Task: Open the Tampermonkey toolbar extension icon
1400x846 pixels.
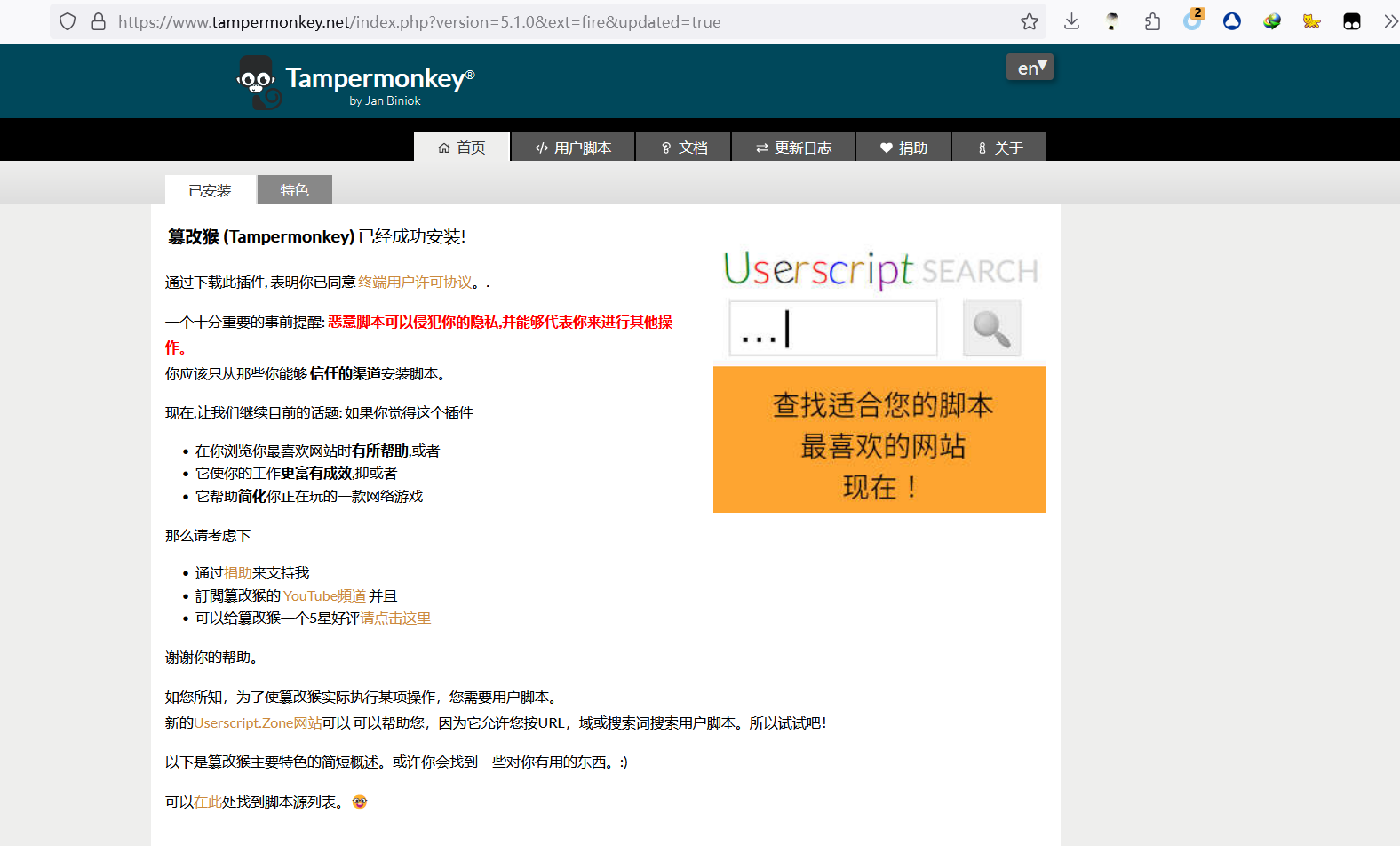Action: click(1352, 21)
